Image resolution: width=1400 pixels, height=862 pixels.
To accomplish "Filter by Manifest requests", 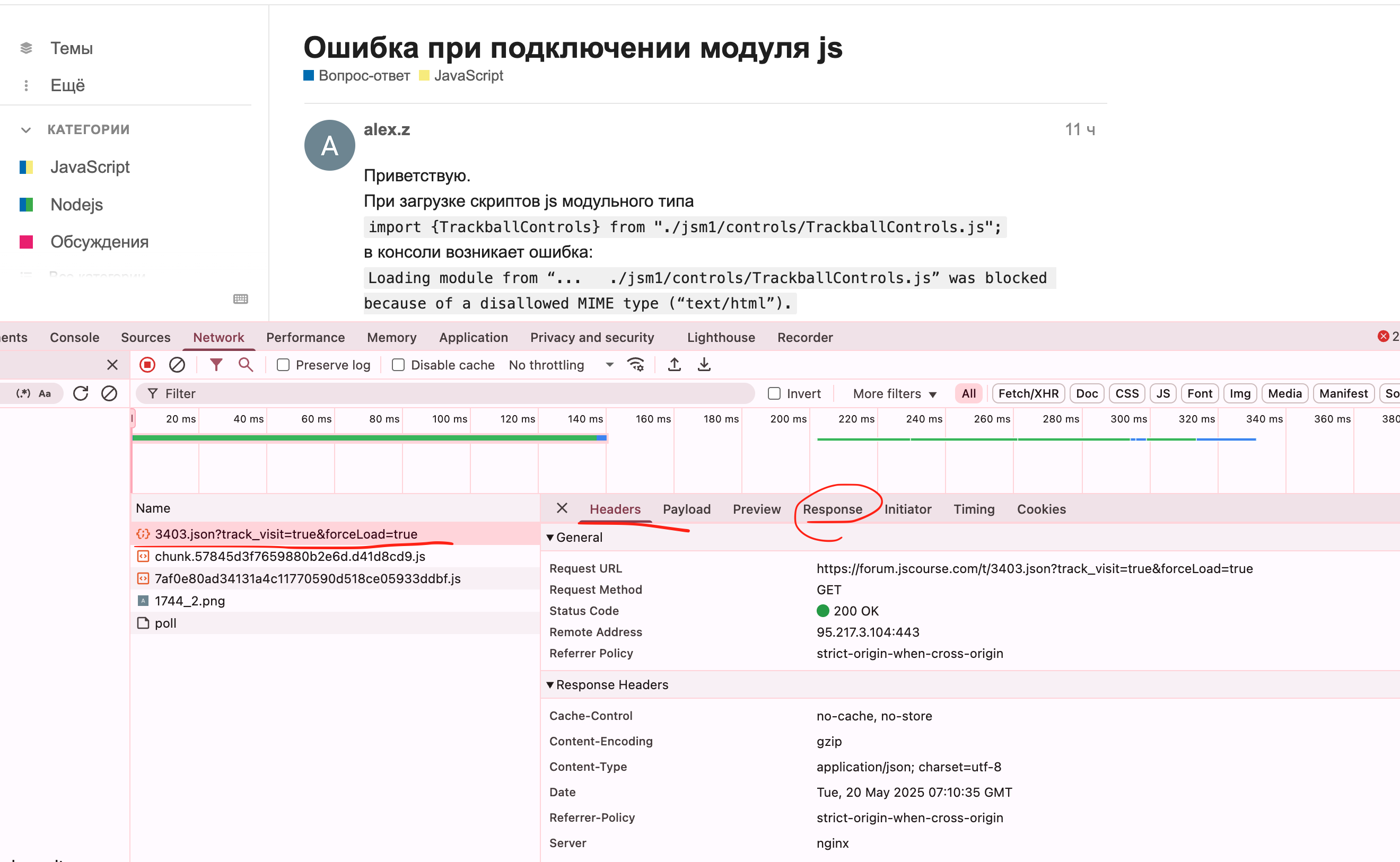I will click(1343, 393).
